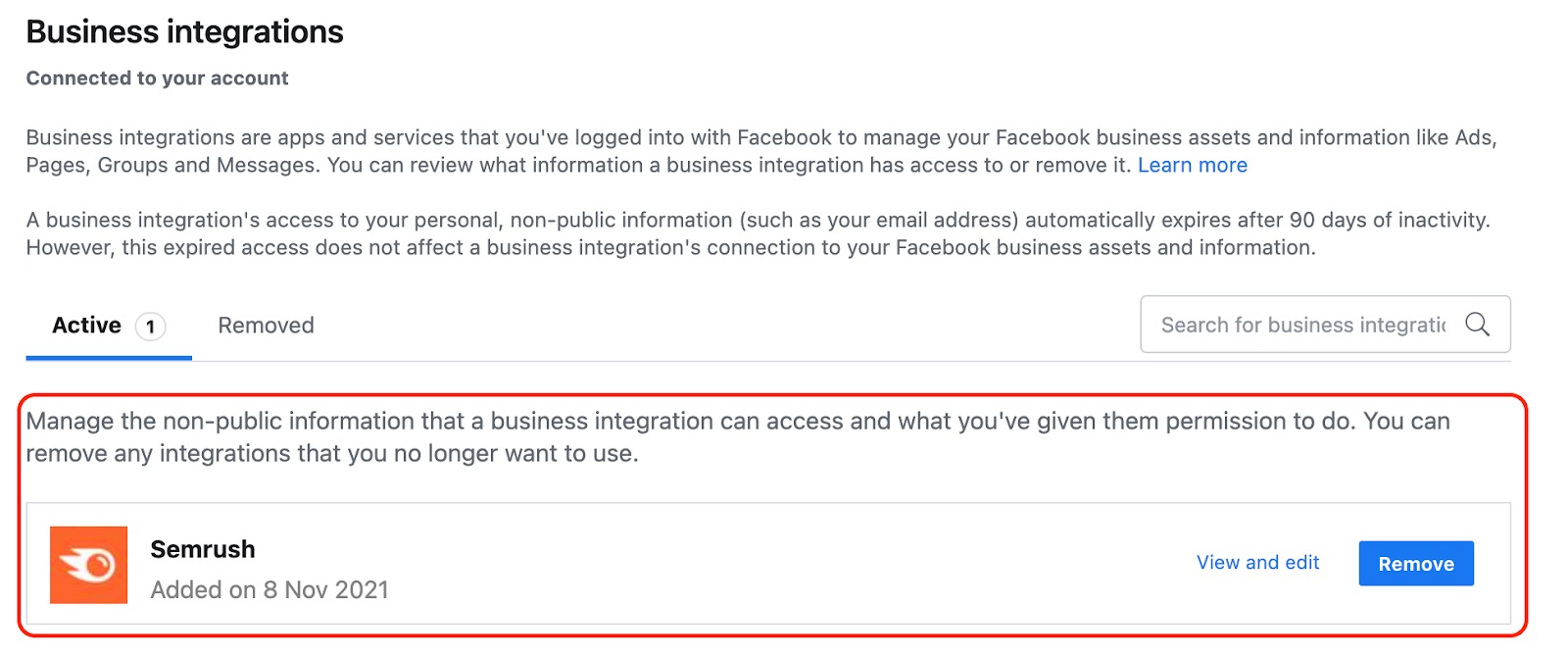Open the Learn more link

pyautogui.click(x=1192, y=165)
